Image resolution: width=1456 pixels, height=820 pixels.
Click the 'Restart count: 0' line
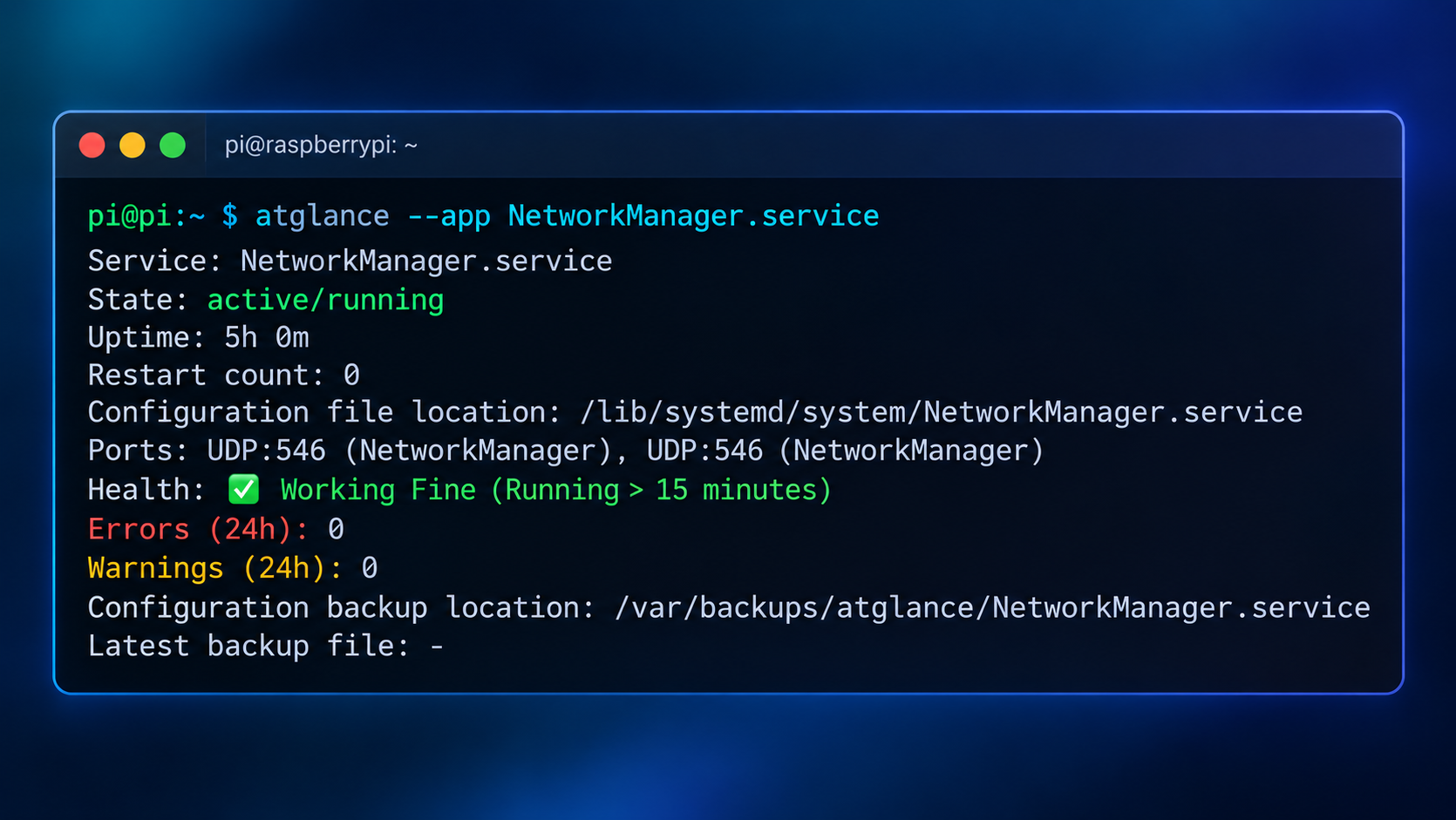click(224, 375)
